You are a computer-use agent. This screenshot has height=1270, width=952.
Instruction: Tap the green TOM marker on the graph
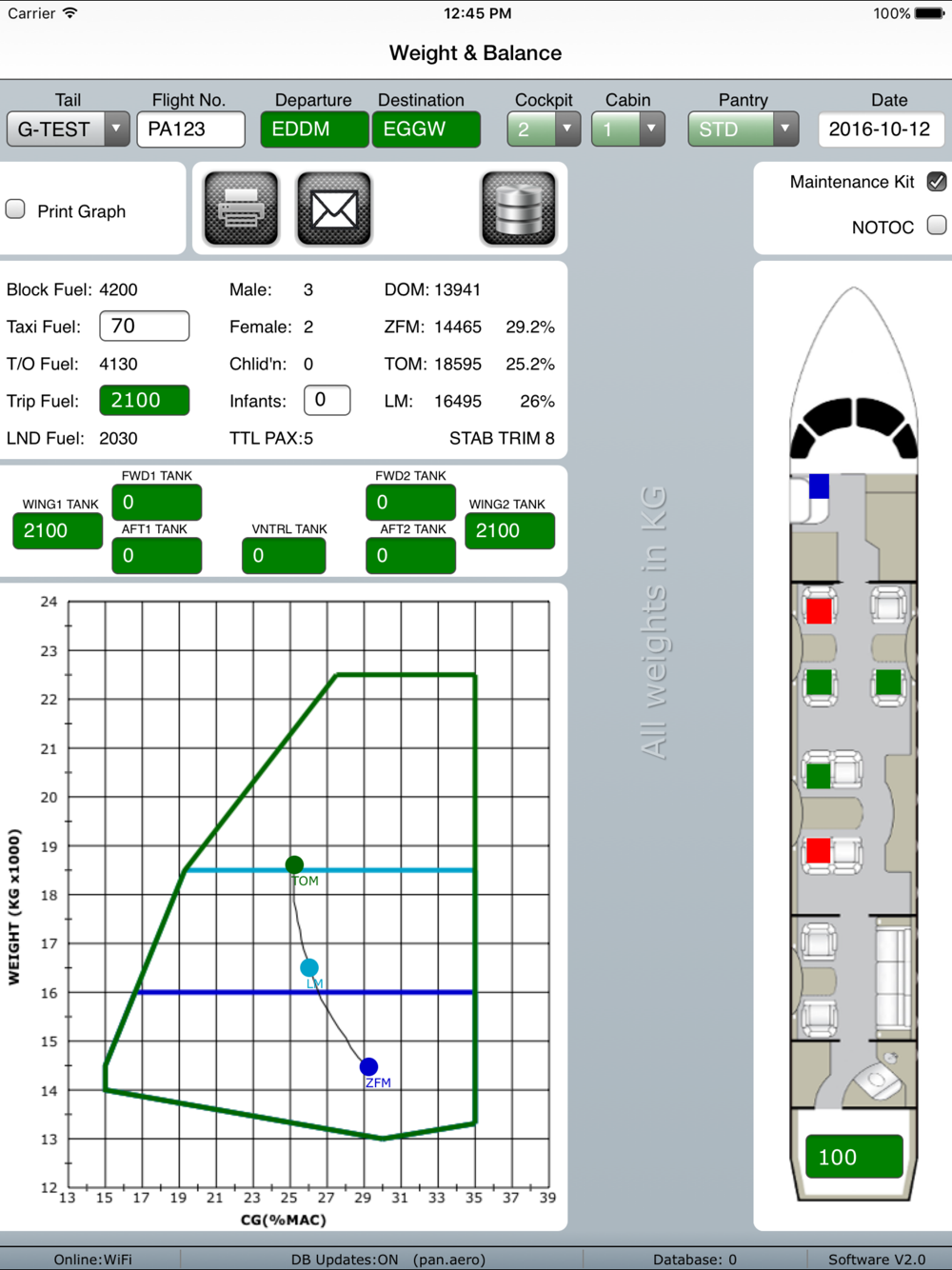(x=294, y=864)
